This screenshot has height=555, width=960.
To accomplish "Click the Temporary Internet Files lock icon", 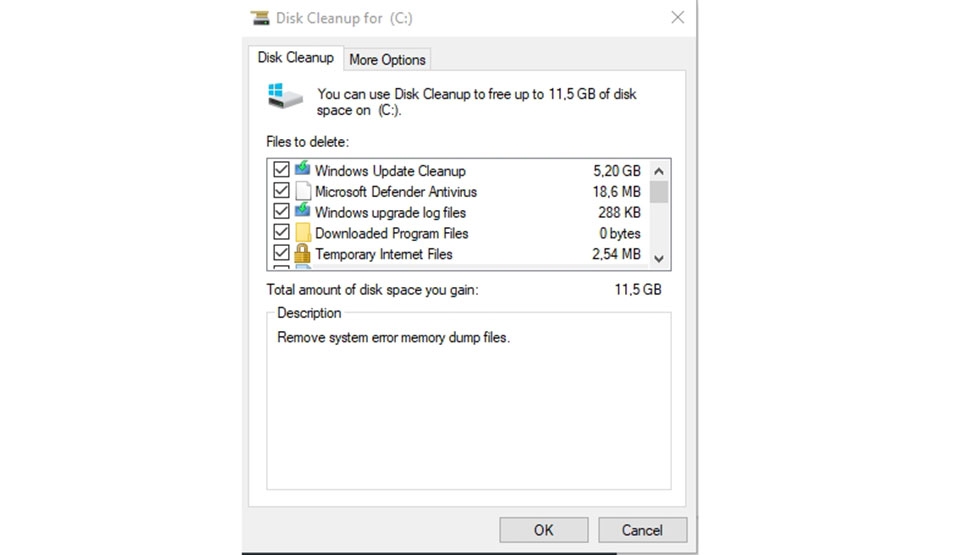I will point(302,254).
